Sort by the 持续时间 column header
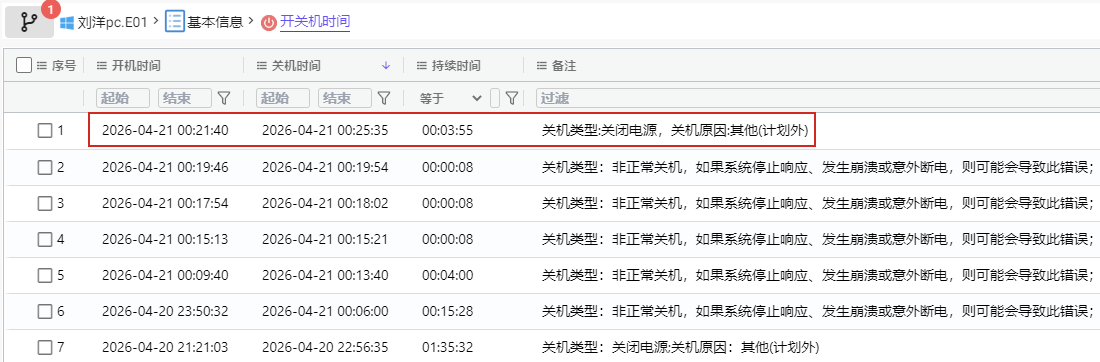Screen dimensions: 1100x362 coord(456,66)
